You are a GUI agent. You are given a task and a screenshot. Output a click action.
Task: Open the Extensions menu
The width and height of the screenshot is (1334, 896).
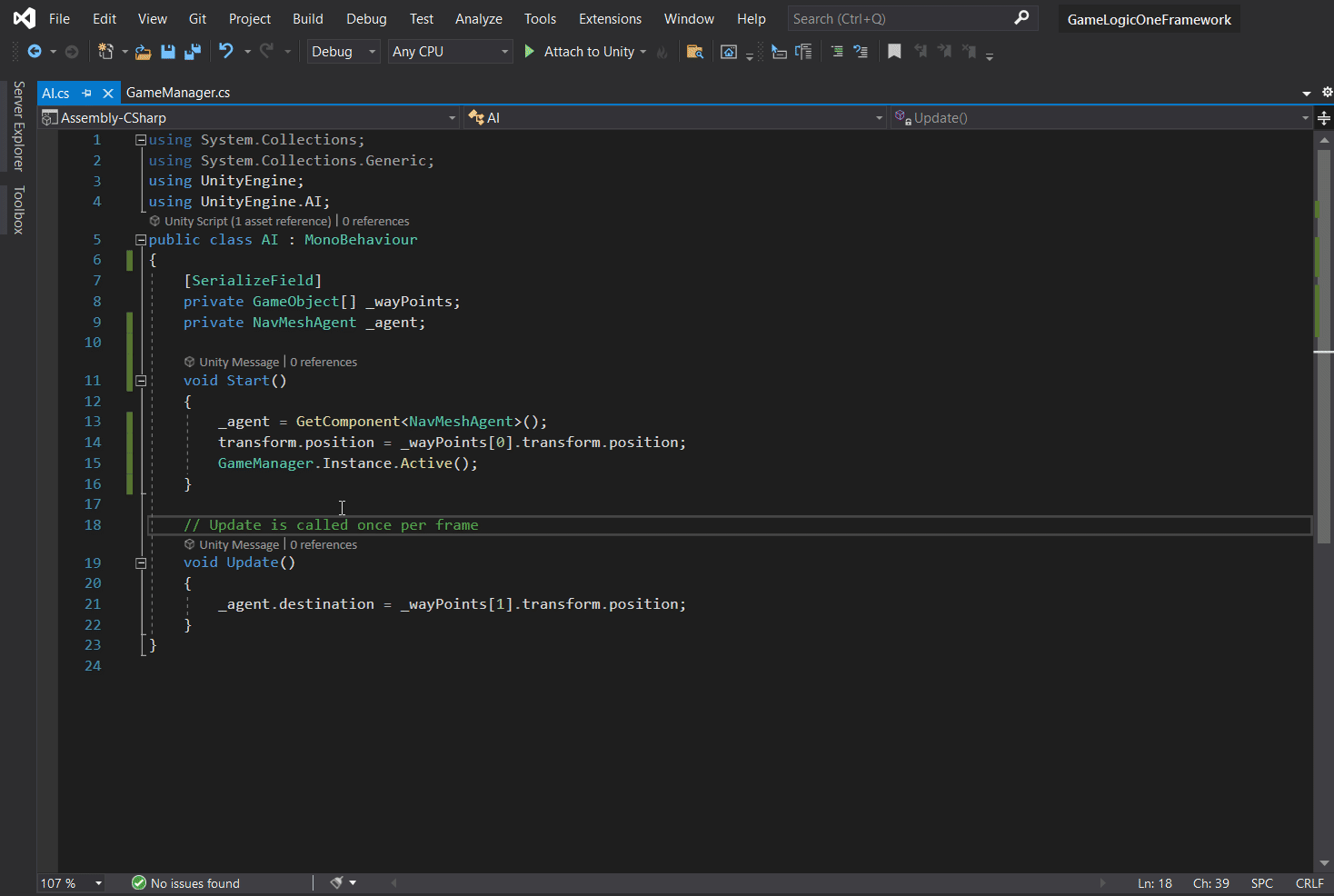click(x=610, y=19)
